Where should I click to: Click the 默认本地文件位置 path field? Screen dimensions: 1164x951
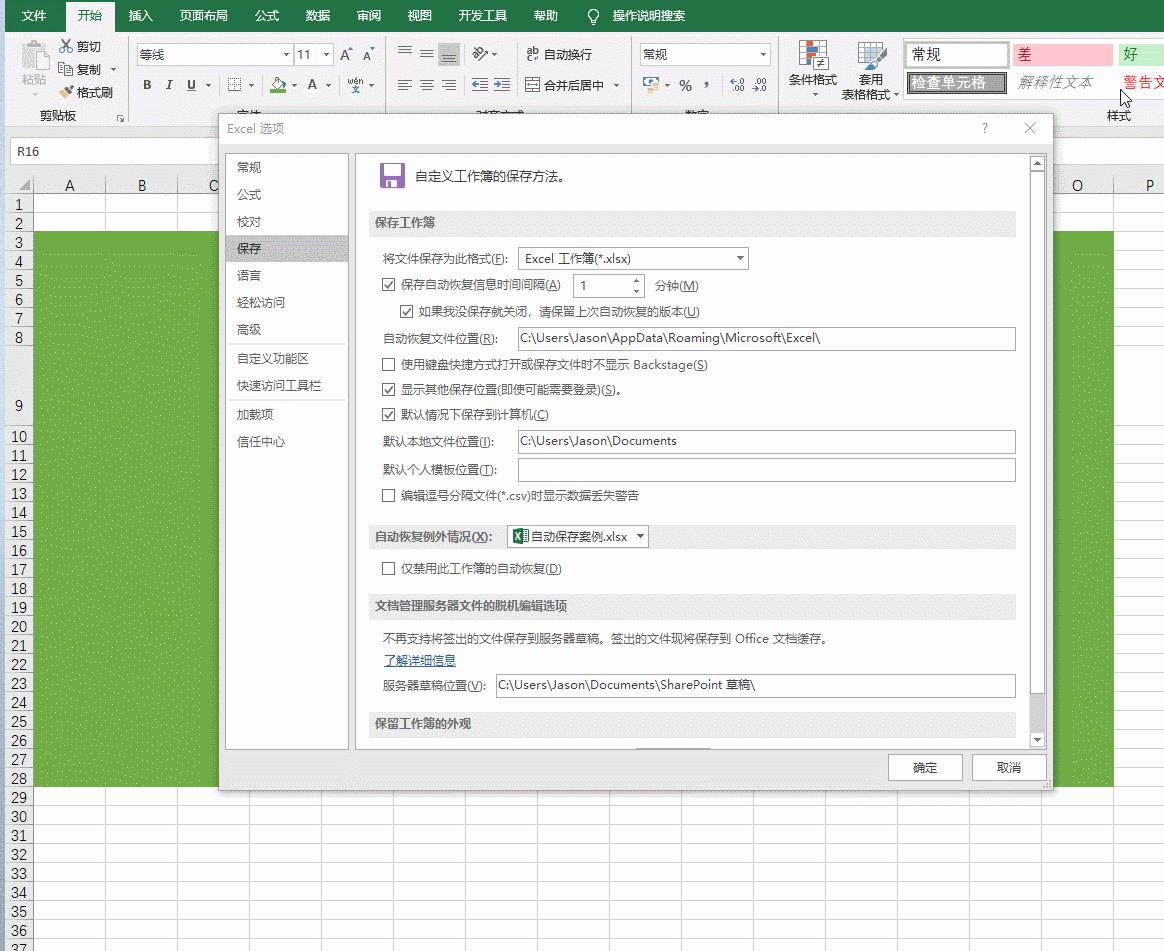tap(766, 442)
